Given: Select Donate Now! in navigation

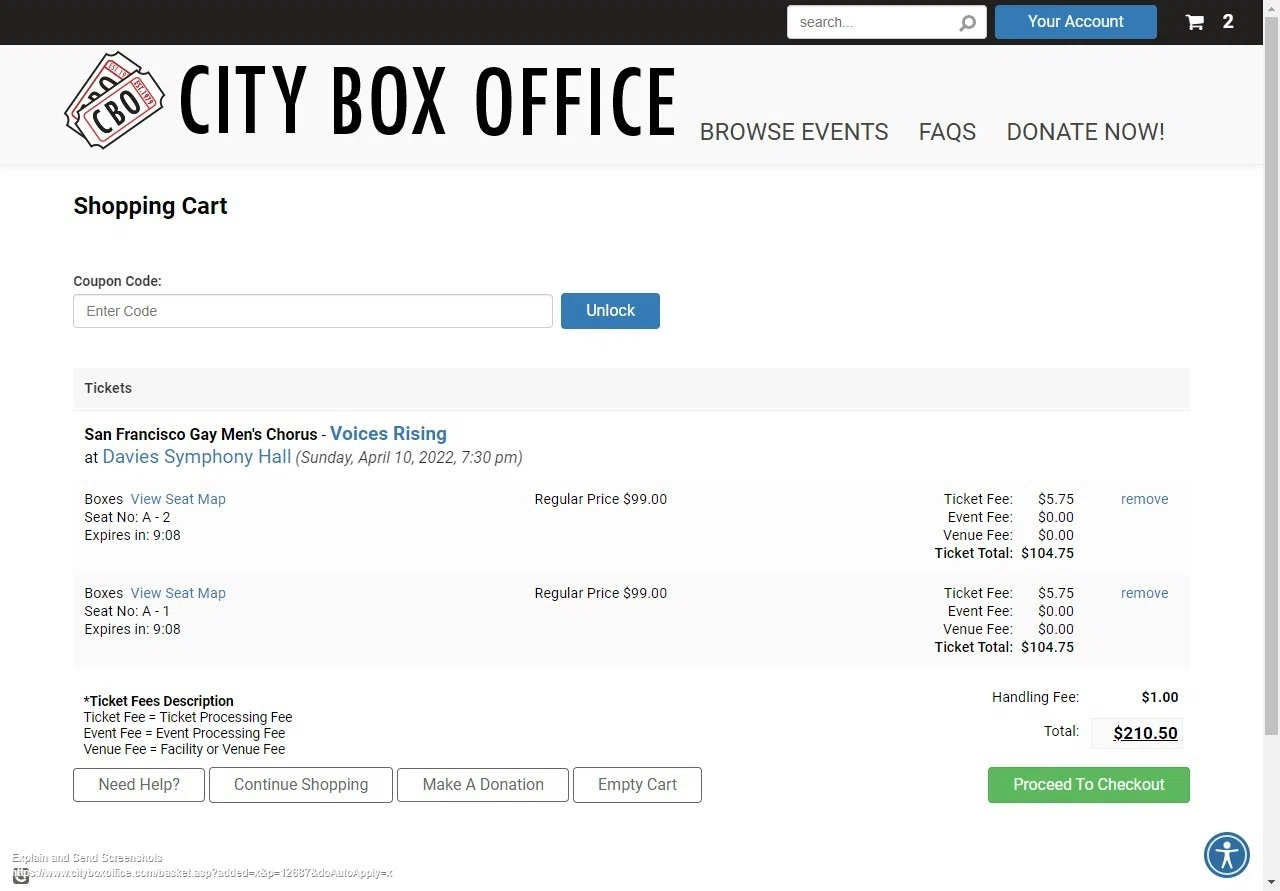Looking at the screenshot, I should point(1085,132).
